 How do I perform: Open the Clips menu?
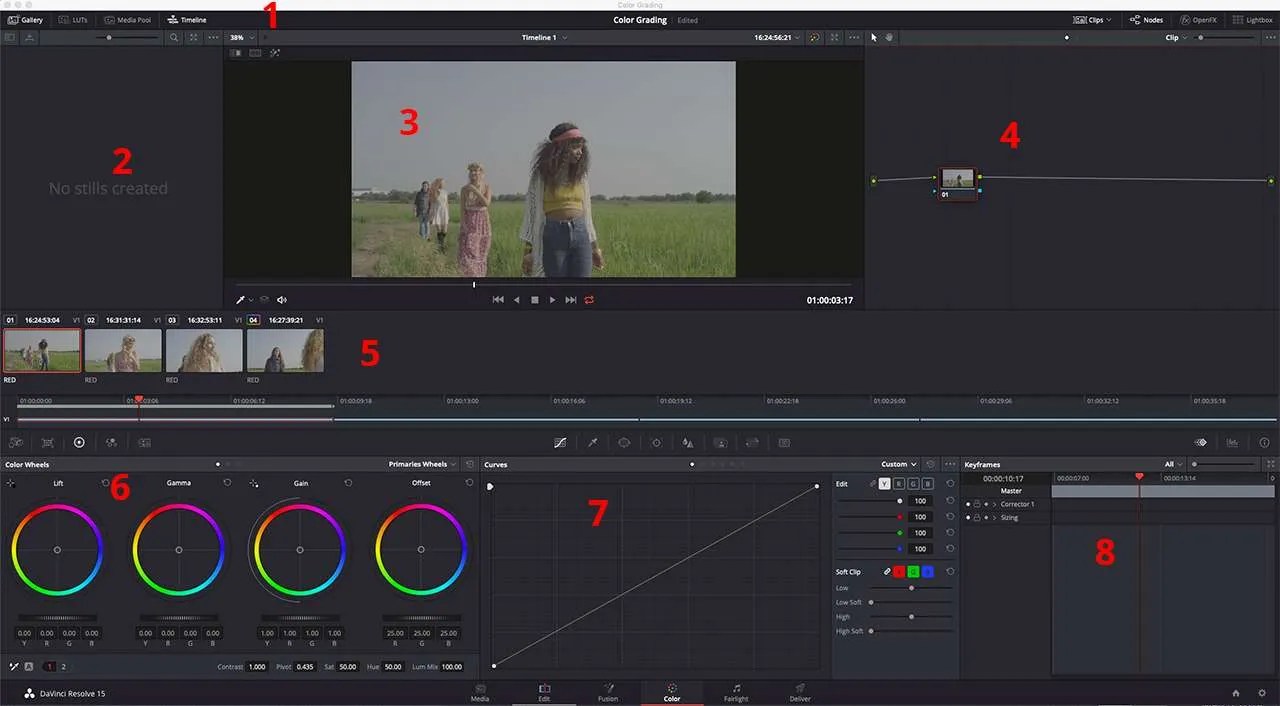(x=1090, y=20)
